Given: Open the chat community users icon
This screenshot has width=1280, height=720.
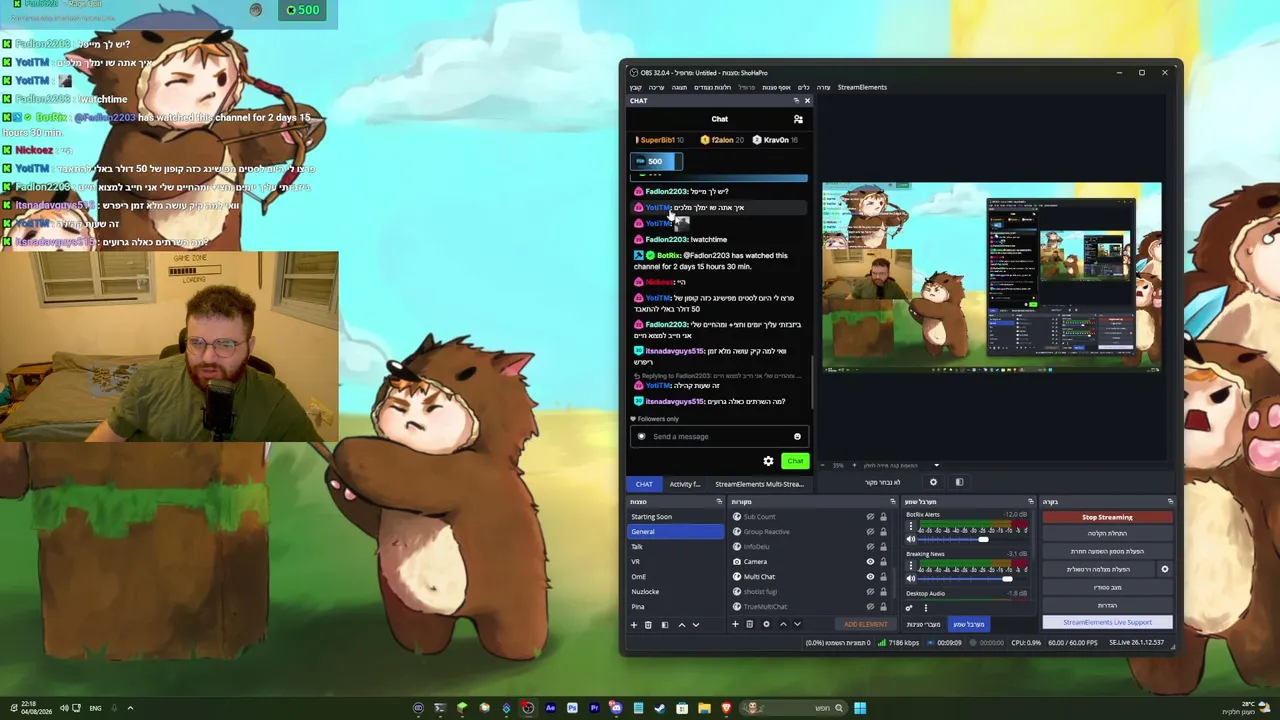Looking at the screenshot, I should [x=798, y=119].
